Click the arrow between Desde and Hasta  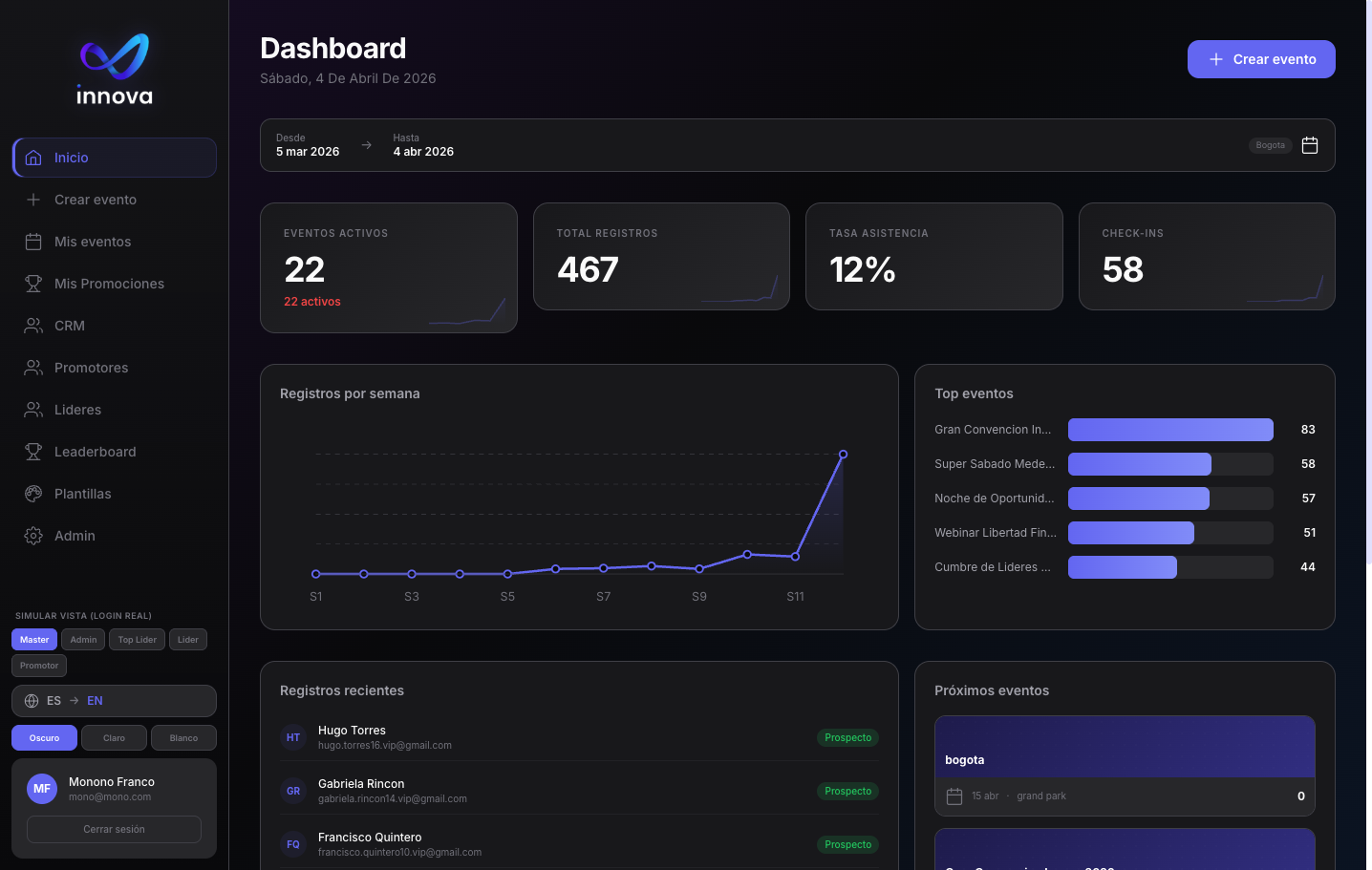click(x=366, y=145)
